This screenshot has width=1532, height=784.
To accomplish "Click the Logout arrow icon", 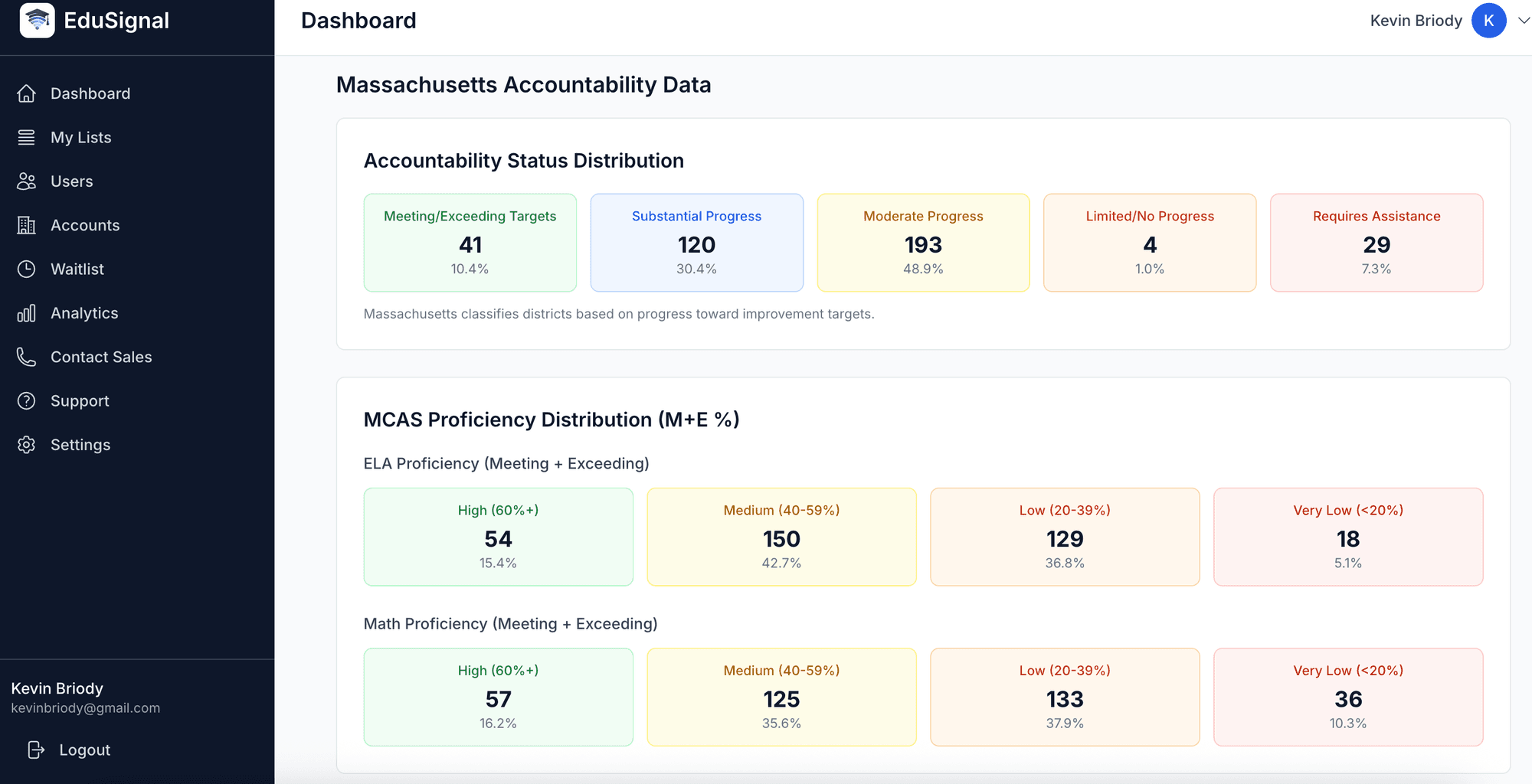I will pyautogui.click(x=36, y=750).
